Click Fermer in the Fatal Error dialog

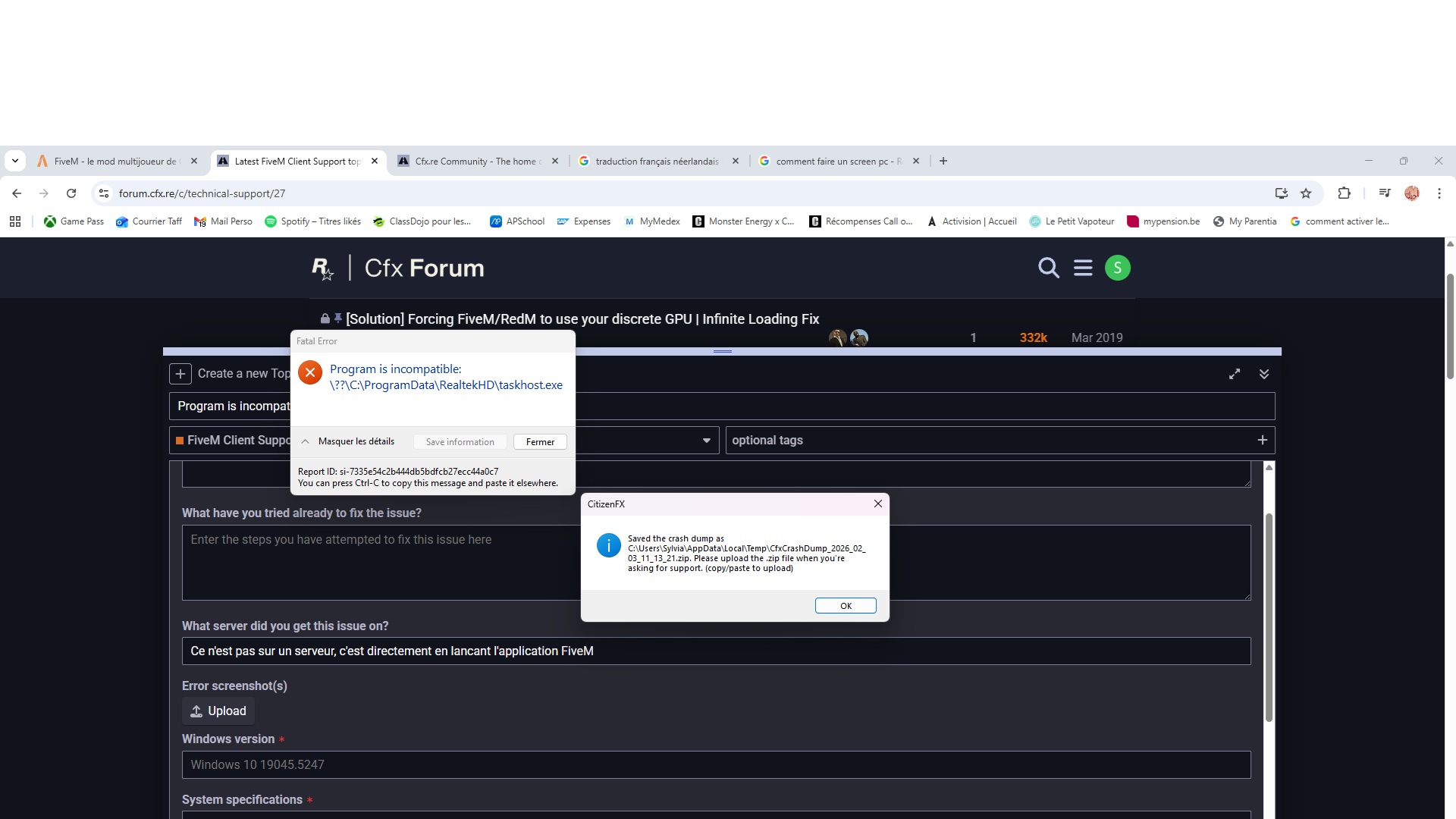coord(540,441)
